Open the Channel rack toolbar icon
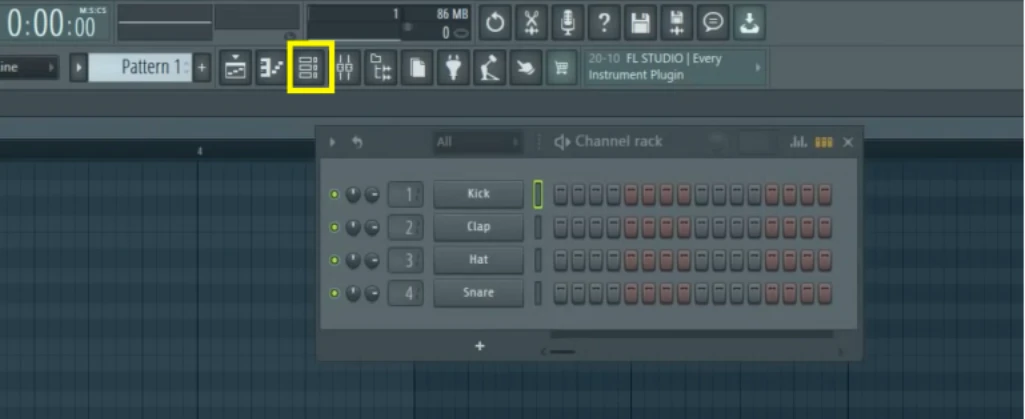1025x419 pixels. coord(309,68)
